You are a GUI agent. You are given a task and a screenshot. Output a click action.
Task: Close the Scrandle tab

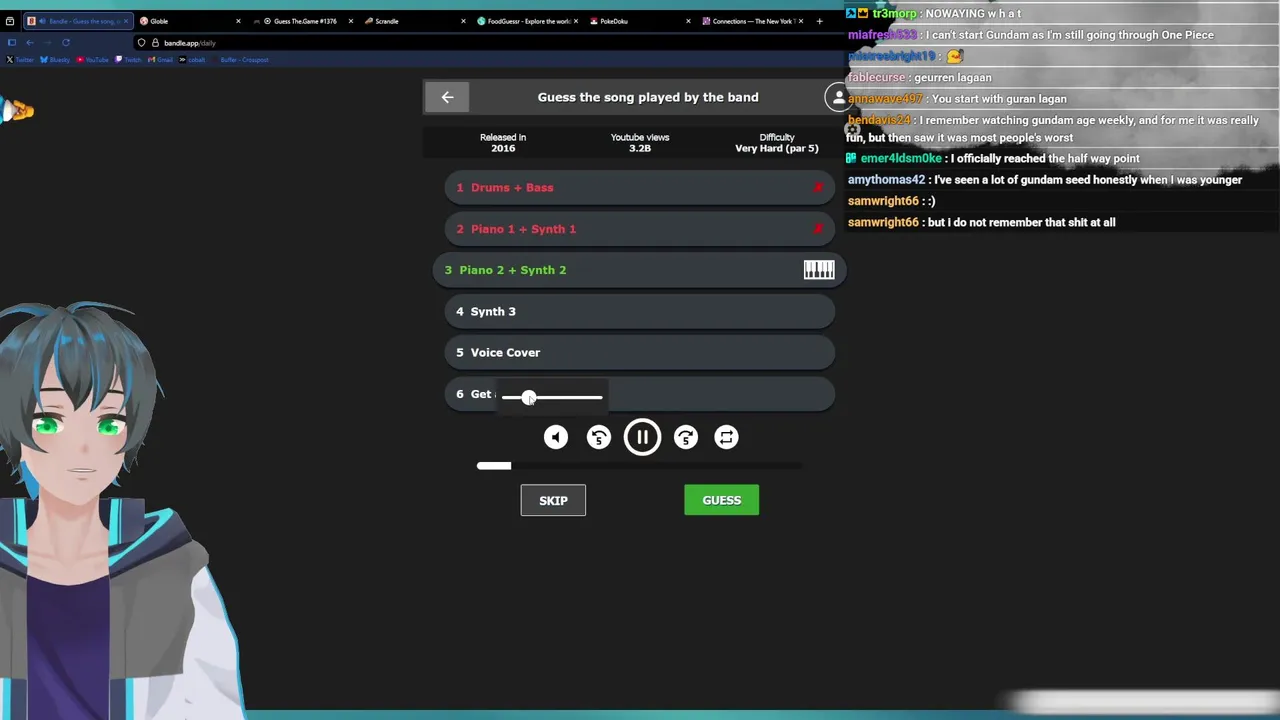[463, 21]
